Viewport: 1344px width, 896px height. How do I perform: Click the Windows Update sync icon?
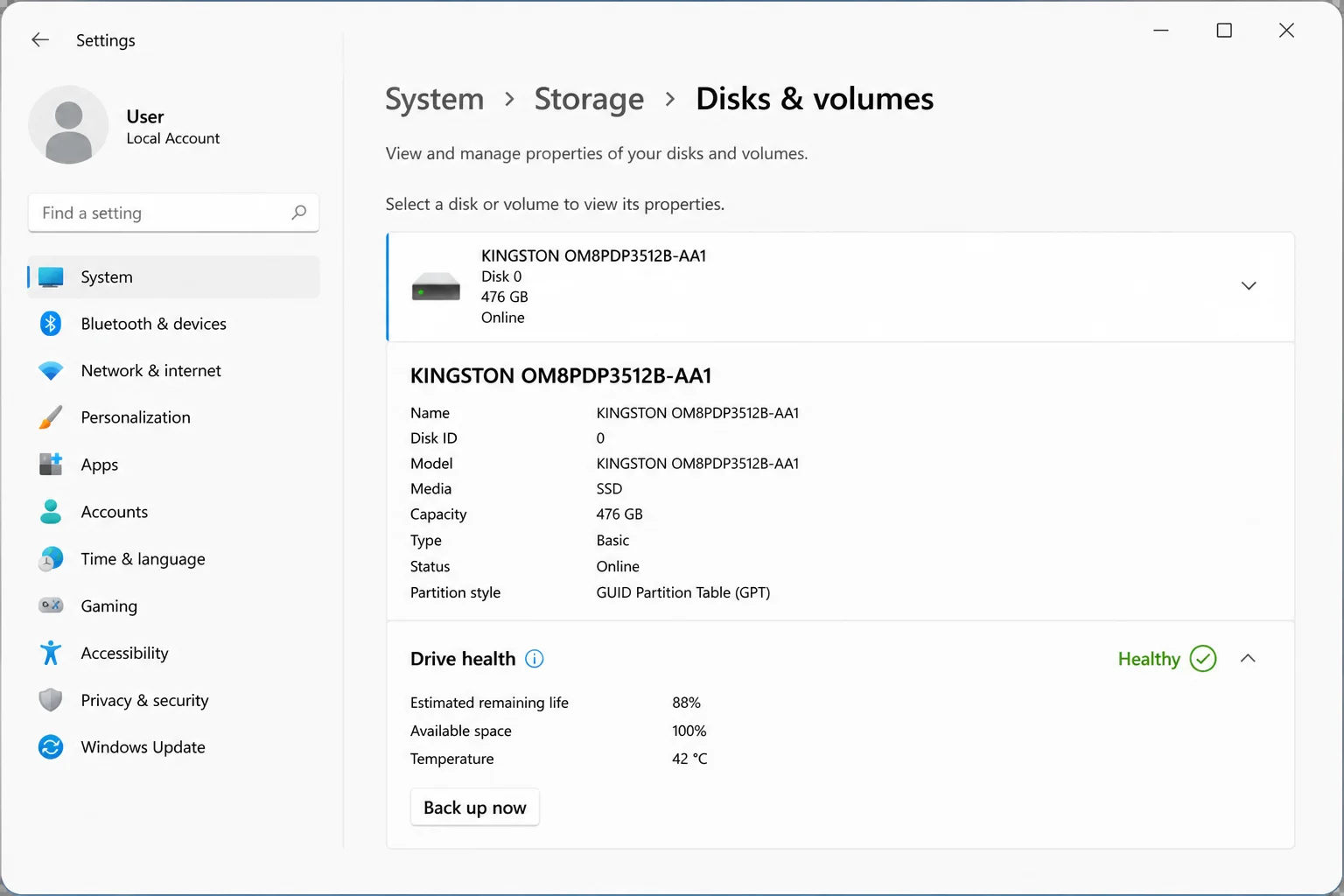(x=51, y=747)
